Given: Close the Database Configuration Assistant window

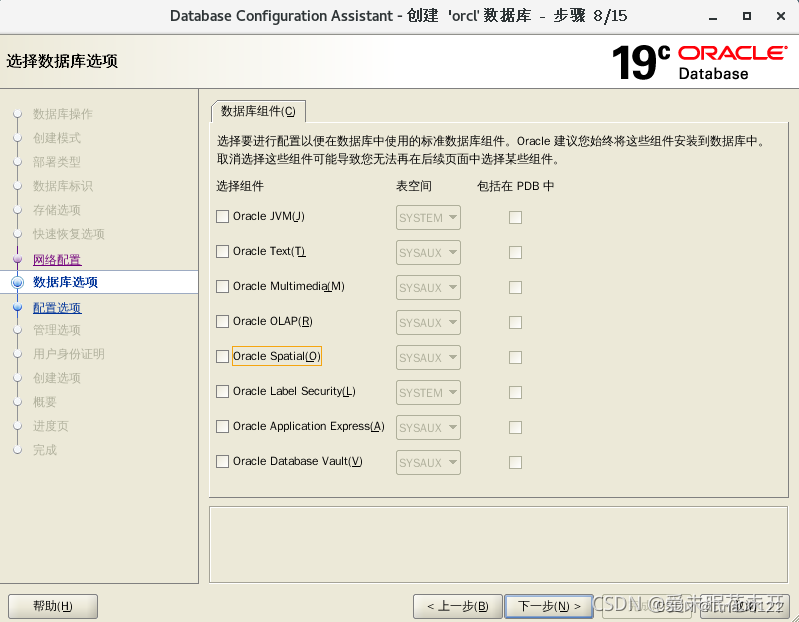Looking at the screenshot, I should [x=780, y=16].
